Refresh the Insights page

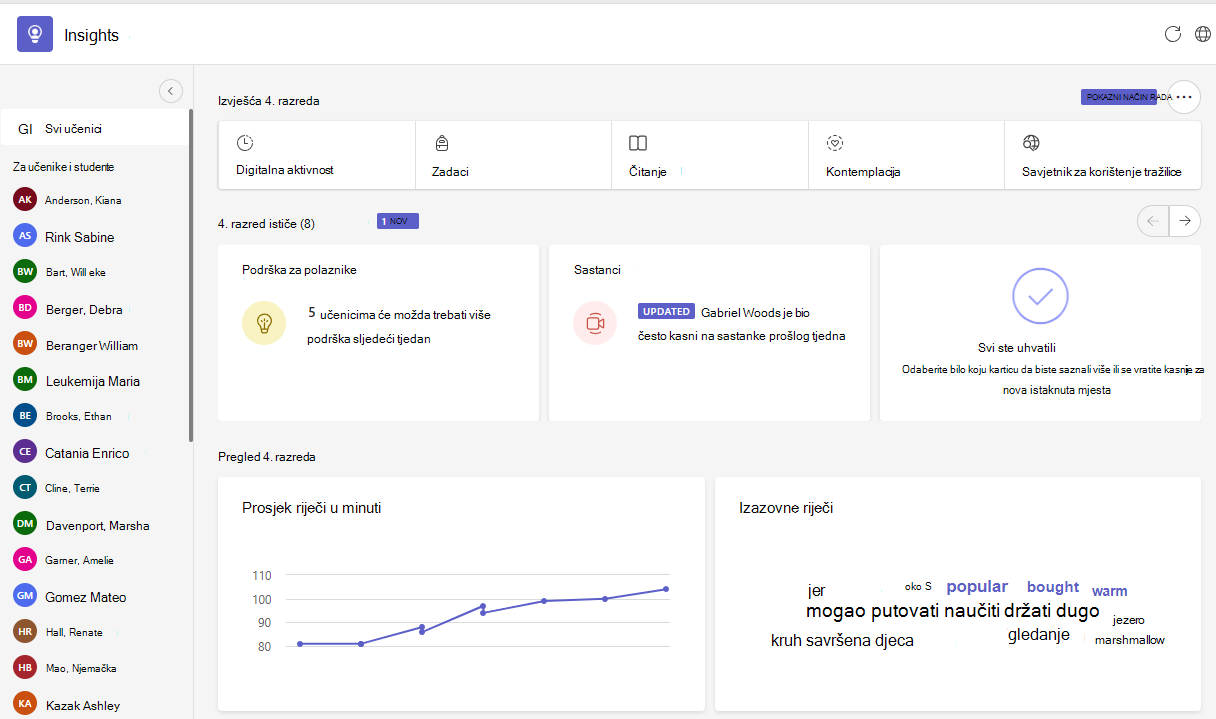[x=1173, y=34]
